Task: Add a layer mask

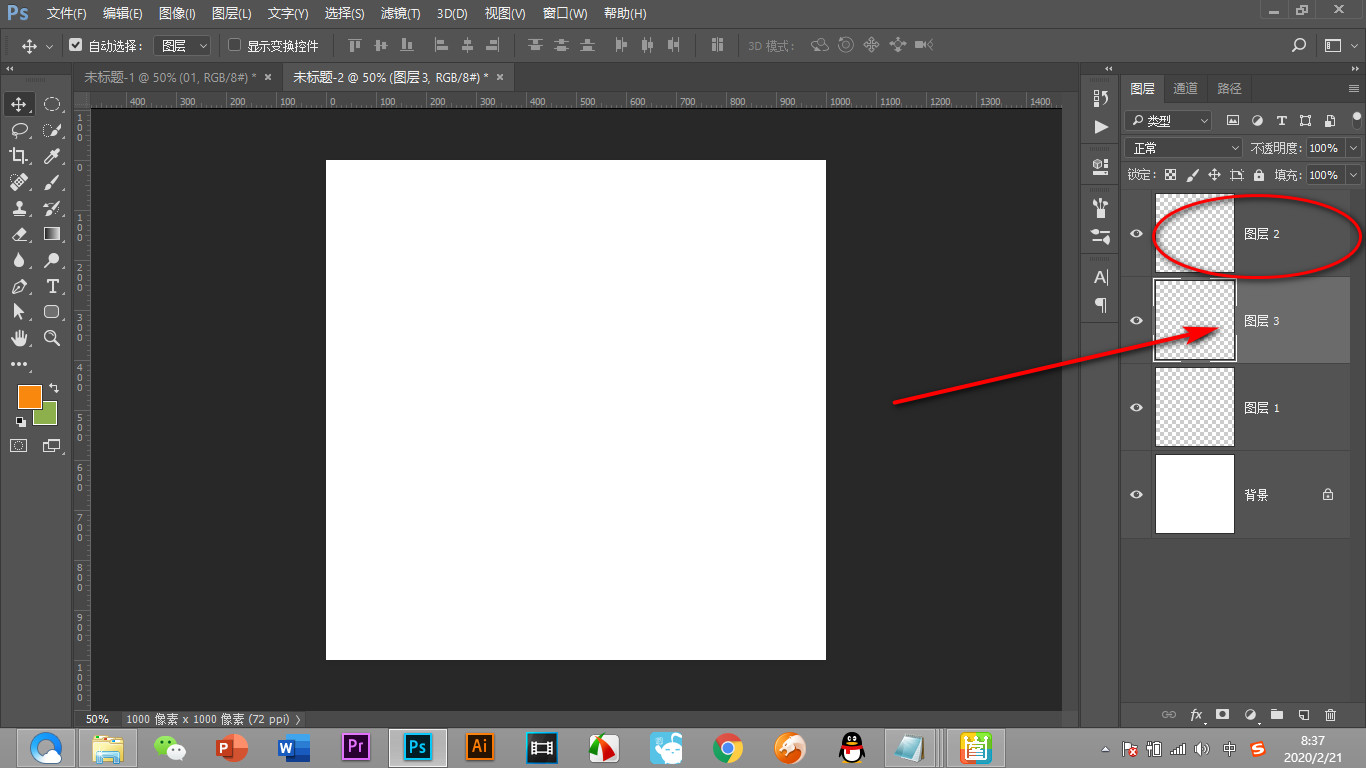Action: pos(1222,715)
